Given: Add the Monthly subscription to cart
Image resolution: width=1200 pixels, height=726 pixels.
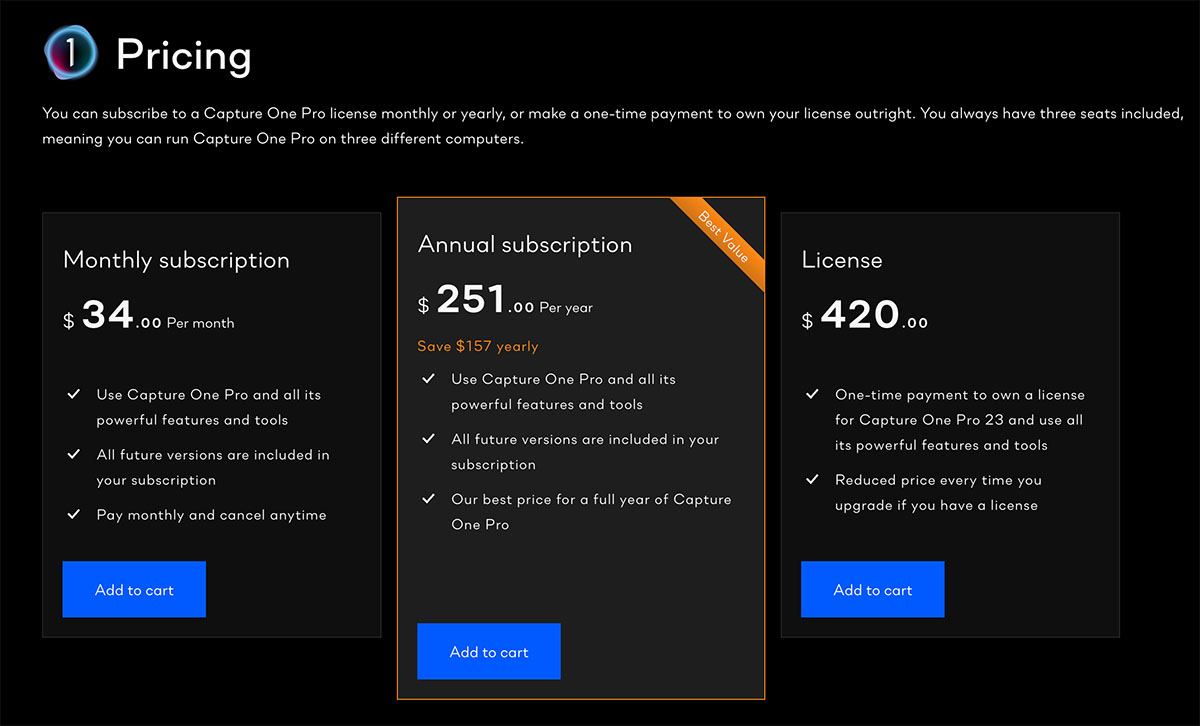Looking at the screenshot, I should click(x=134, y=590).
